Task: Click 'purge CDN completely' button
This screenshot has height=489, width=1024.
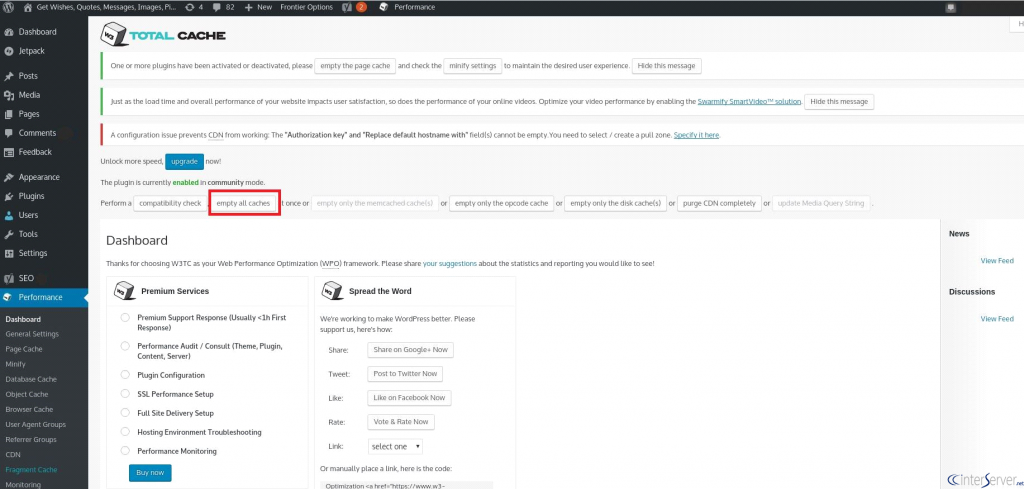Action: click(719, 203)
